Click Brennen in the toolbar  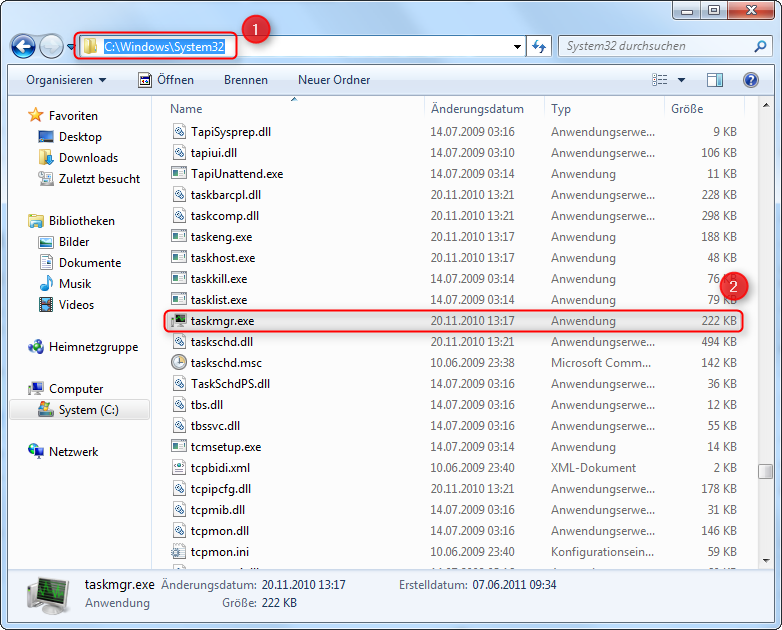point(246,80)
